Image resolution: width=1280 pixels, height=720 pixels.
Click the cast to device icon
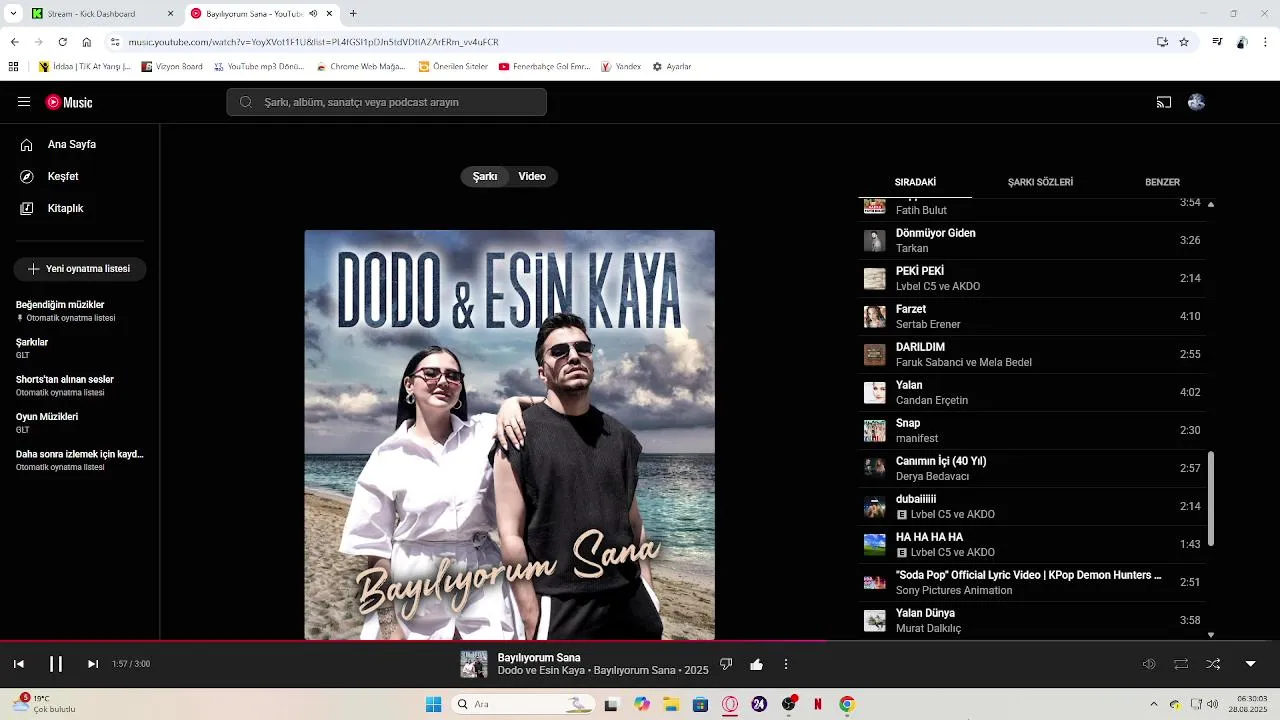coord(1164,102)
